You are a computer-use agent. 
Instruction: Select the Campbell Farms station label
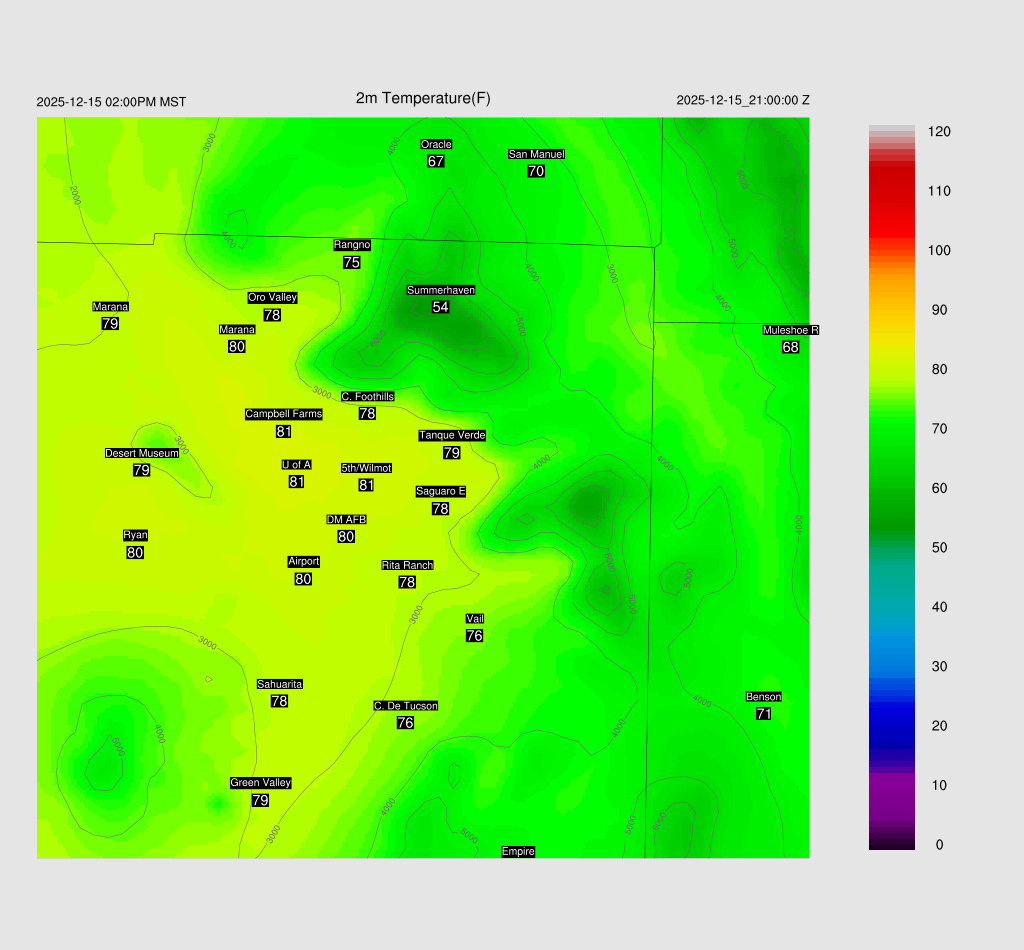coord(284,414)
